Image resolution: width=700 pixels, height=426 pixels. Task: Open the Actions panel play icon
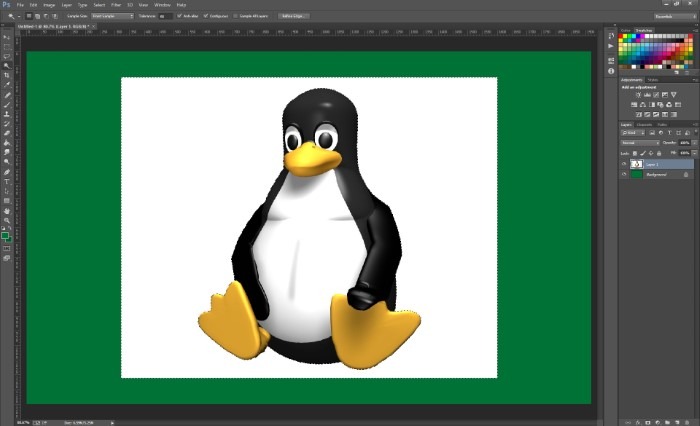[611, 46]
